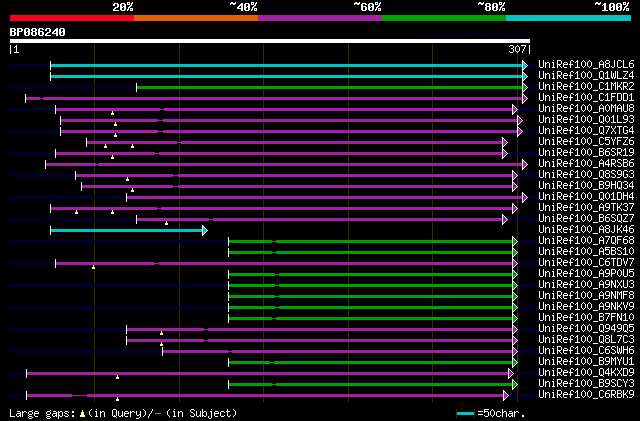
Task: Select the UniRef100_A7QF68 label
Action: point(586,241)
